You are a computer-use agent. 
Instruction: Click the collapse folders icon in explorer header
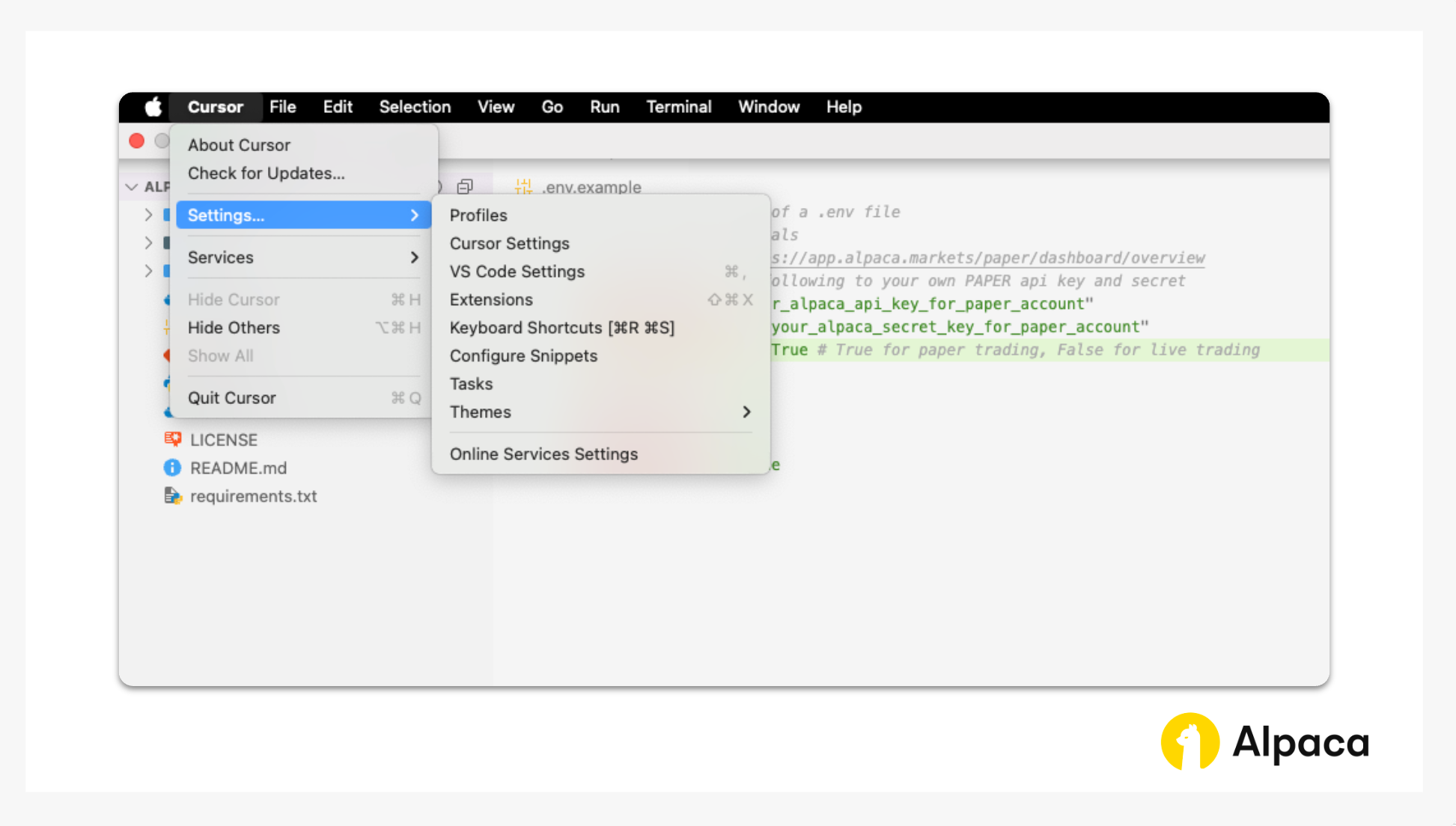465,186
